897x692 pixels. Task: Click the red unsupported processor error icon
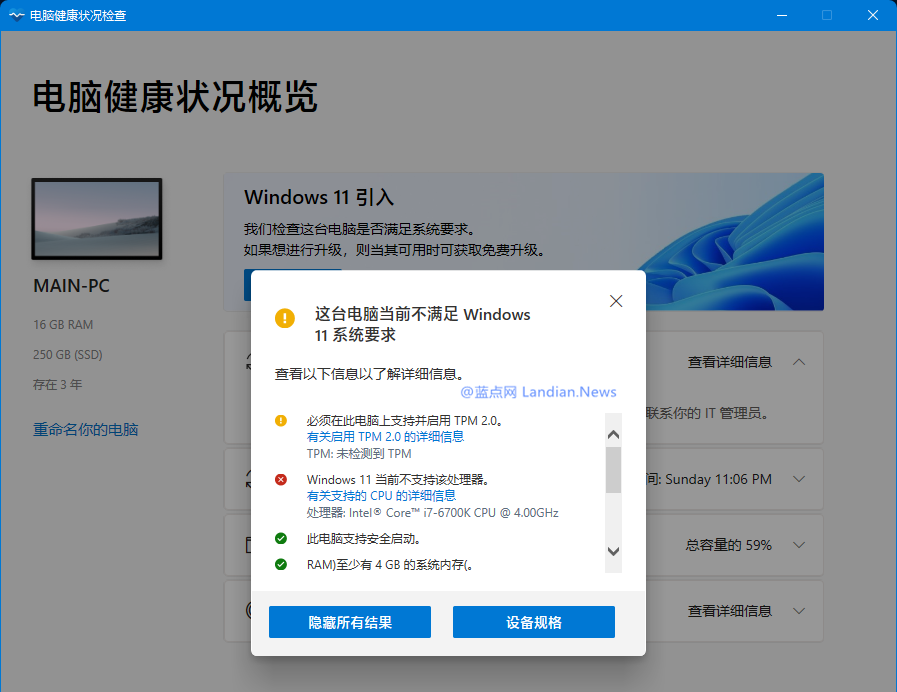281,480
